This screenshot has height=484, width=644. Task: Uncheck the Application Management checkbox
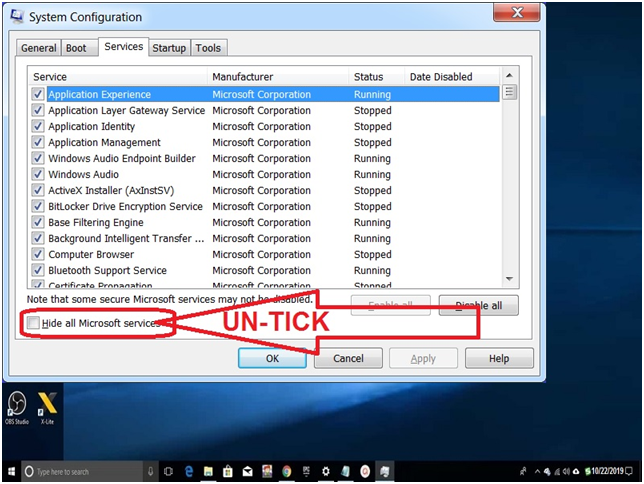pos(38,142)
